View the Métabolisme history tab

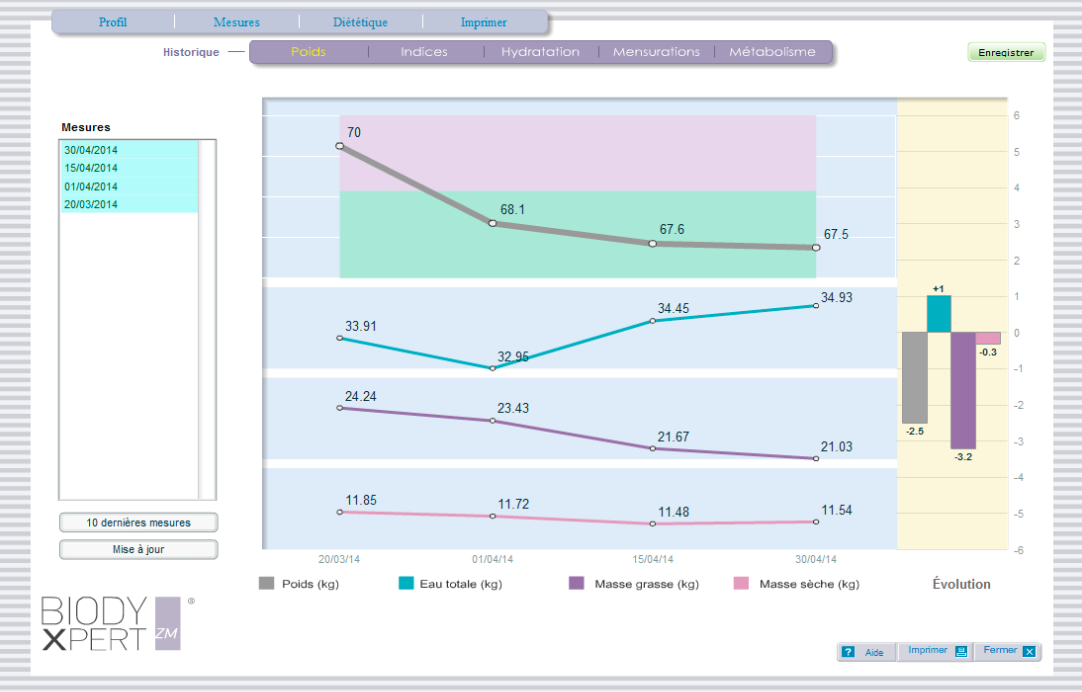point(772,52)
